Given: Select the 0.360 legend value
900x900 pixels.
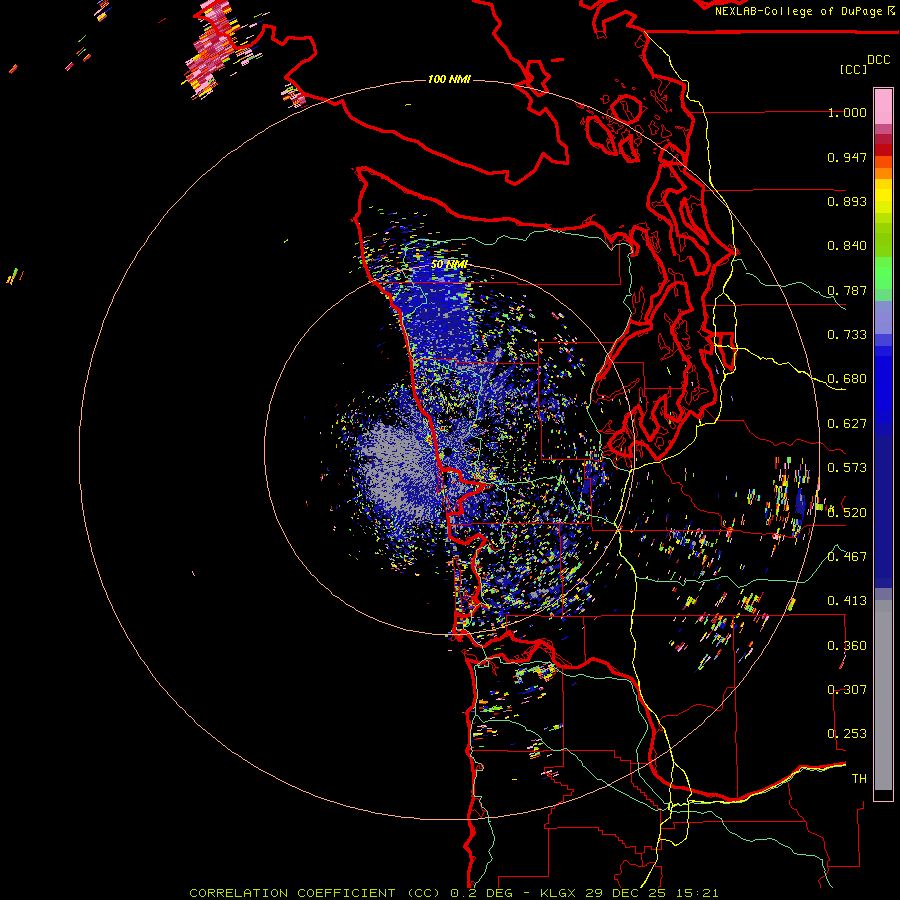Looking at the screenshot, I should [847, 646].
